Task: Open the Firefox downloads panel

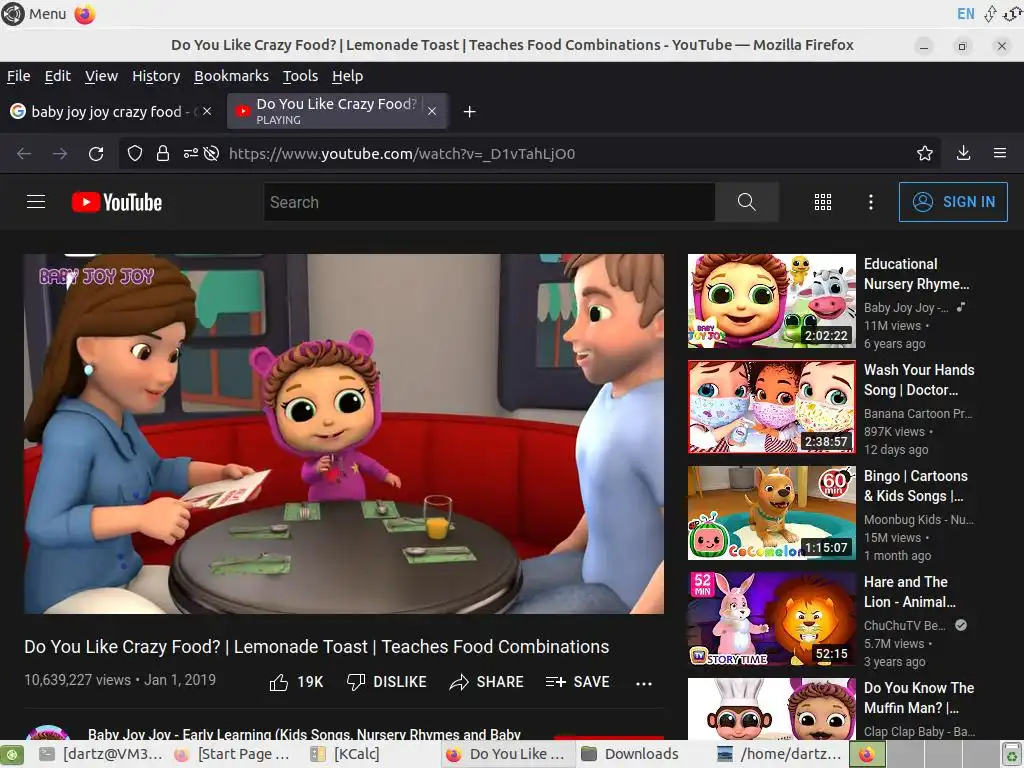Action: tap(963, 153)
